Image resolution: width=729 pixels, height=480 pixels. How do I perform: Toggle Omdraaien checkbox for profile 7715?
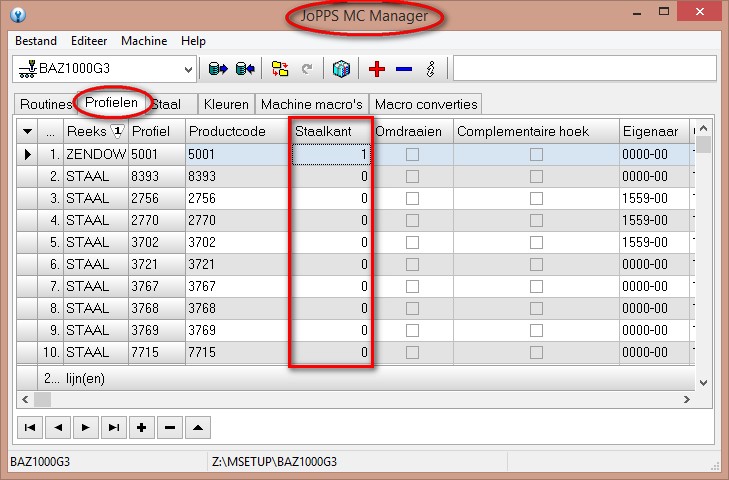(412, 353)
